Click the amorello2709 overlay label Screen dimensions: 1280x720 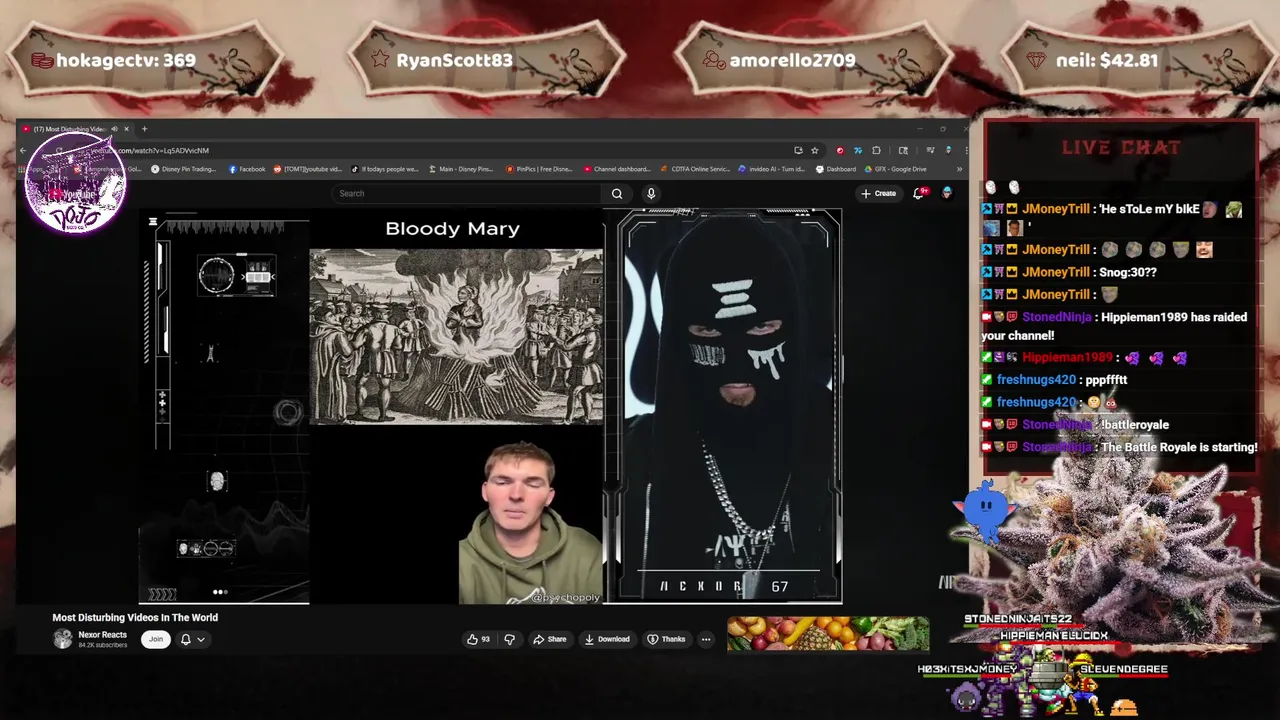(792, 60)
